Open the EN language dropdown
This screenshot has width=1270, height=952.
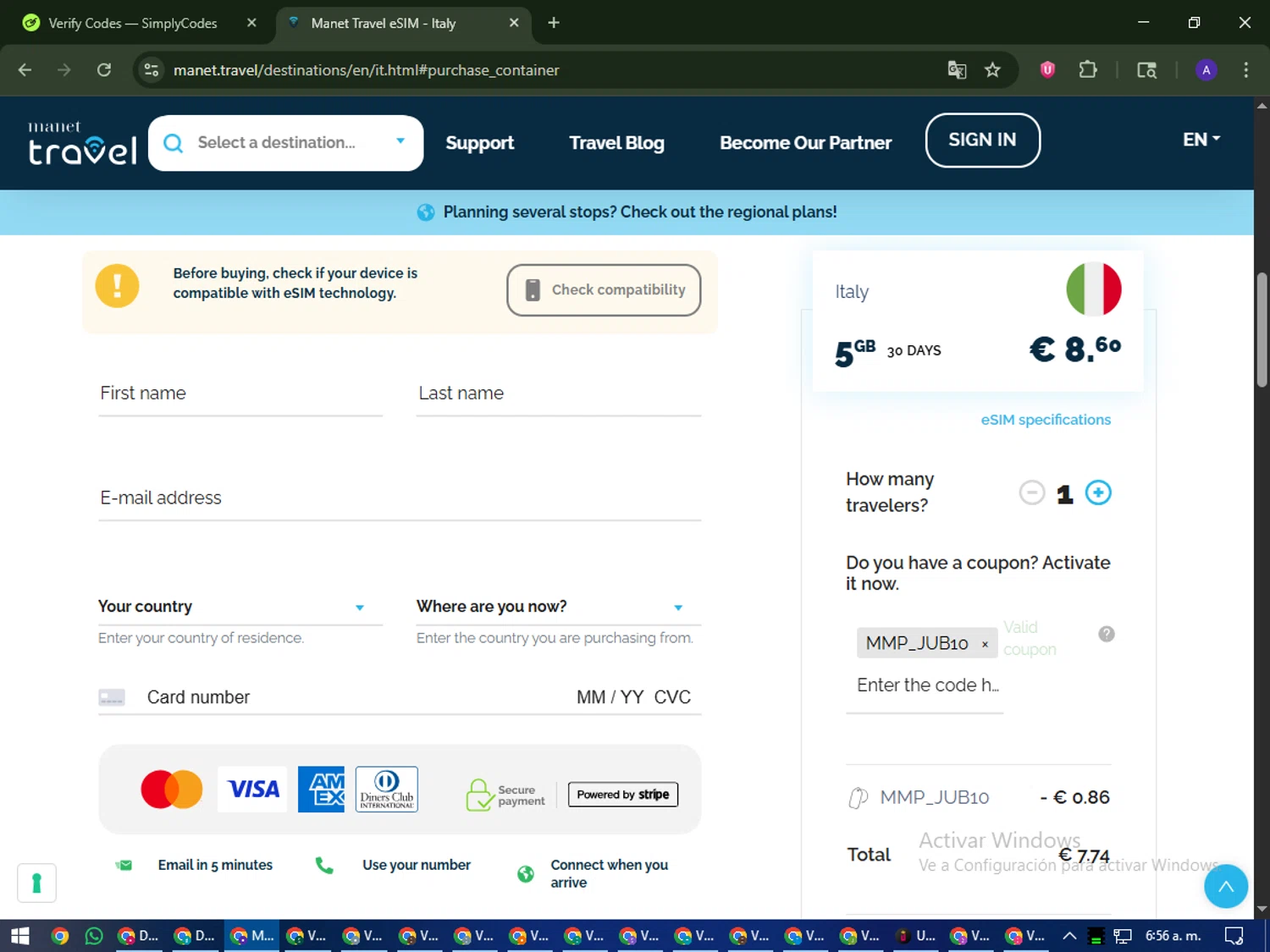[1201, 139]
